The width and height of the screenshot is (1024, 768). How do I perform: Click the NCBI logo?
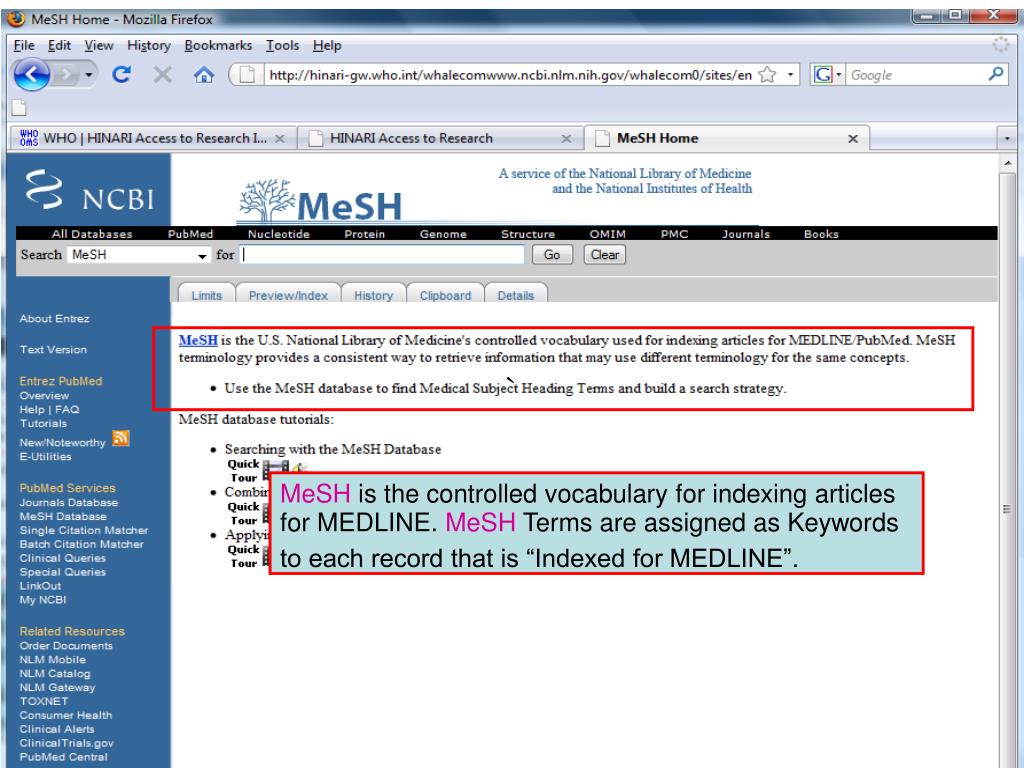[89, 191]
